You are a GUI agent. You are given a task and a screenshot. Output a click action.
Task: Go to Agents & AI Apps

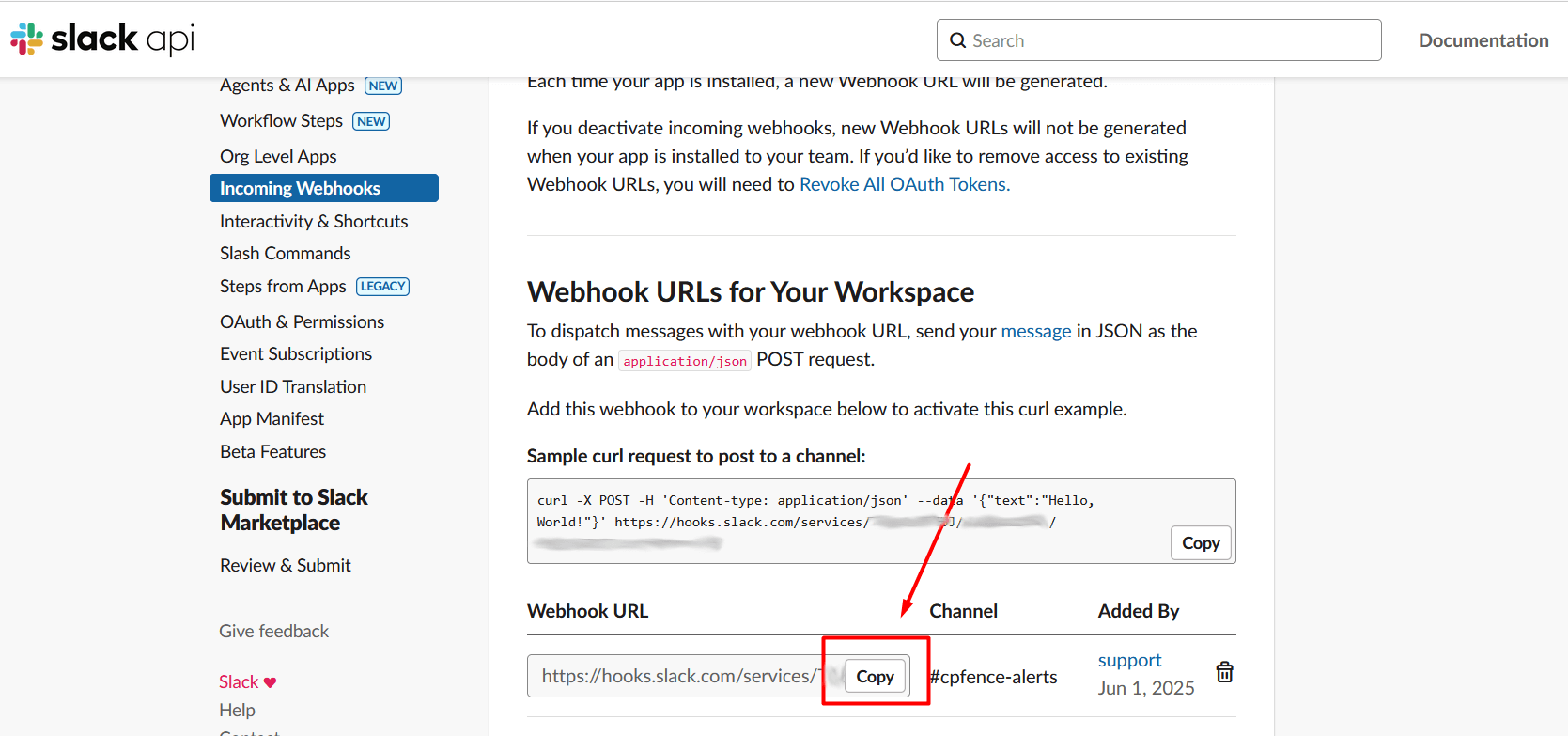click(x=287, y=86)
